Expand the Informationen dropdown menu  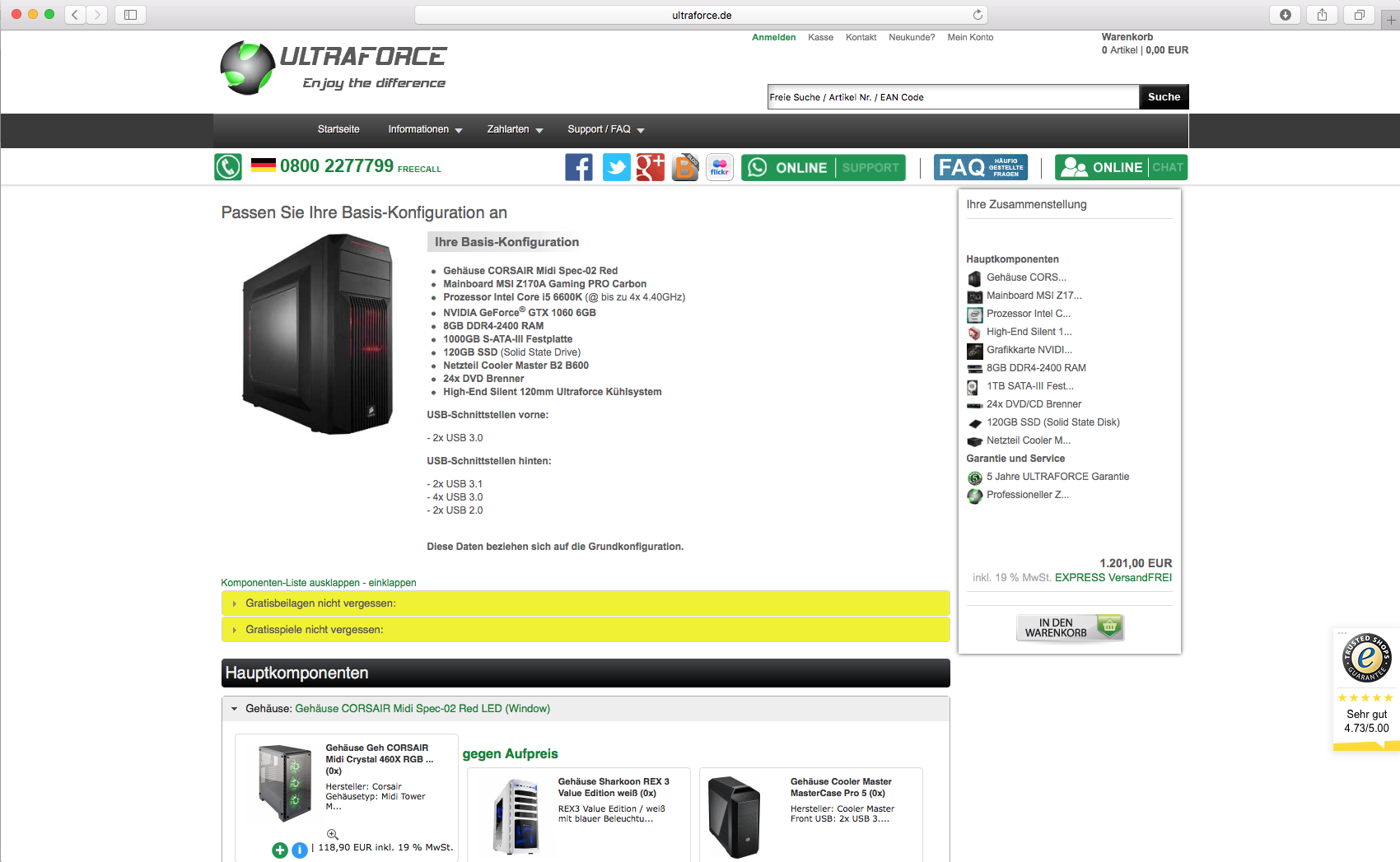click(x=425, y=129)
